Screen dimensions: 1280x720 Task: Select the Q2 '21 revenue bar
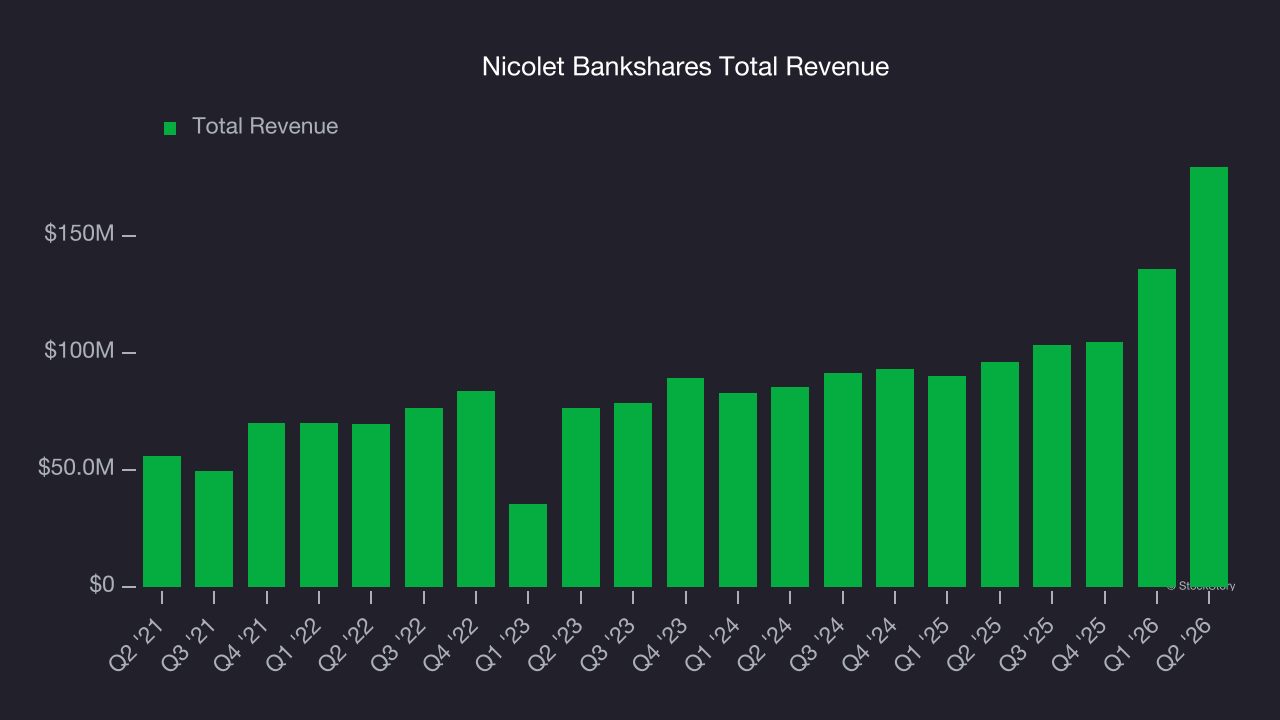coord(162,521)
